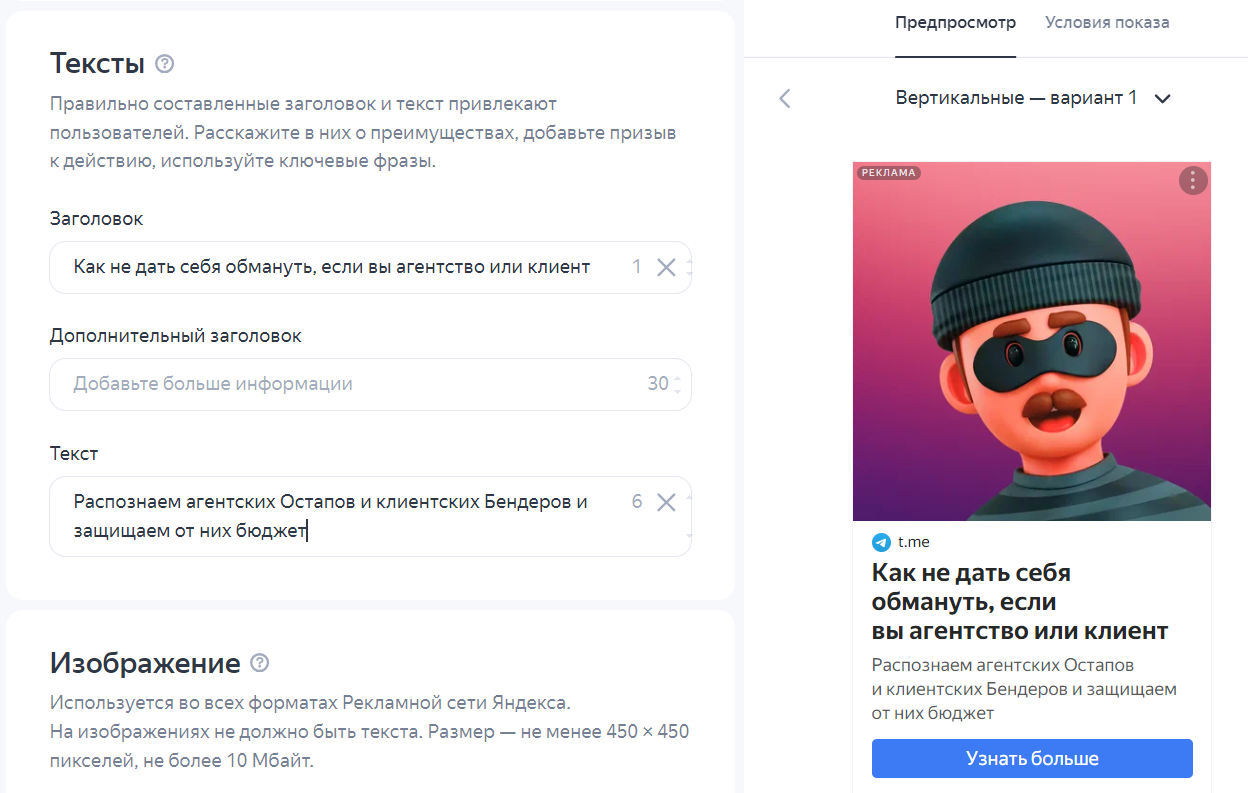Open the help tooltip next to "Изображение"

click(x=259, y=663)
